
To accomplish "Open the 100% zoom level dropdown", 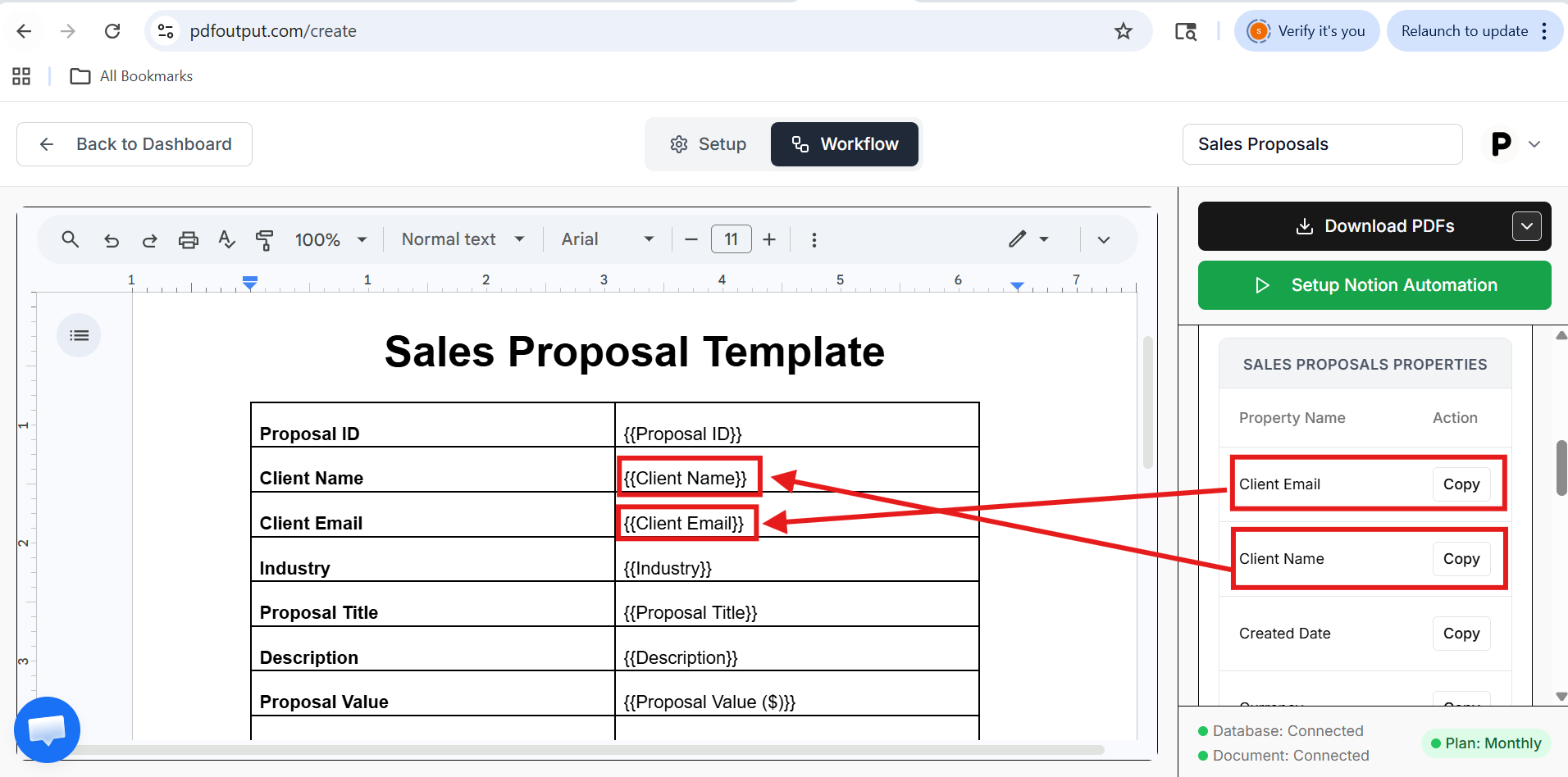I will pyautogui.click(x=330, y=240).
